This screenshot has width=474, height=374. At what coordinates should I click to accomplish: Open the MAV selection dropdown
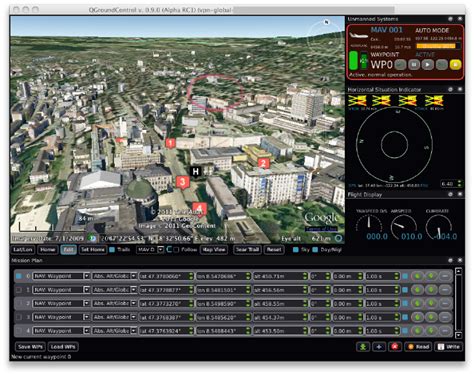tap(150, 250)
